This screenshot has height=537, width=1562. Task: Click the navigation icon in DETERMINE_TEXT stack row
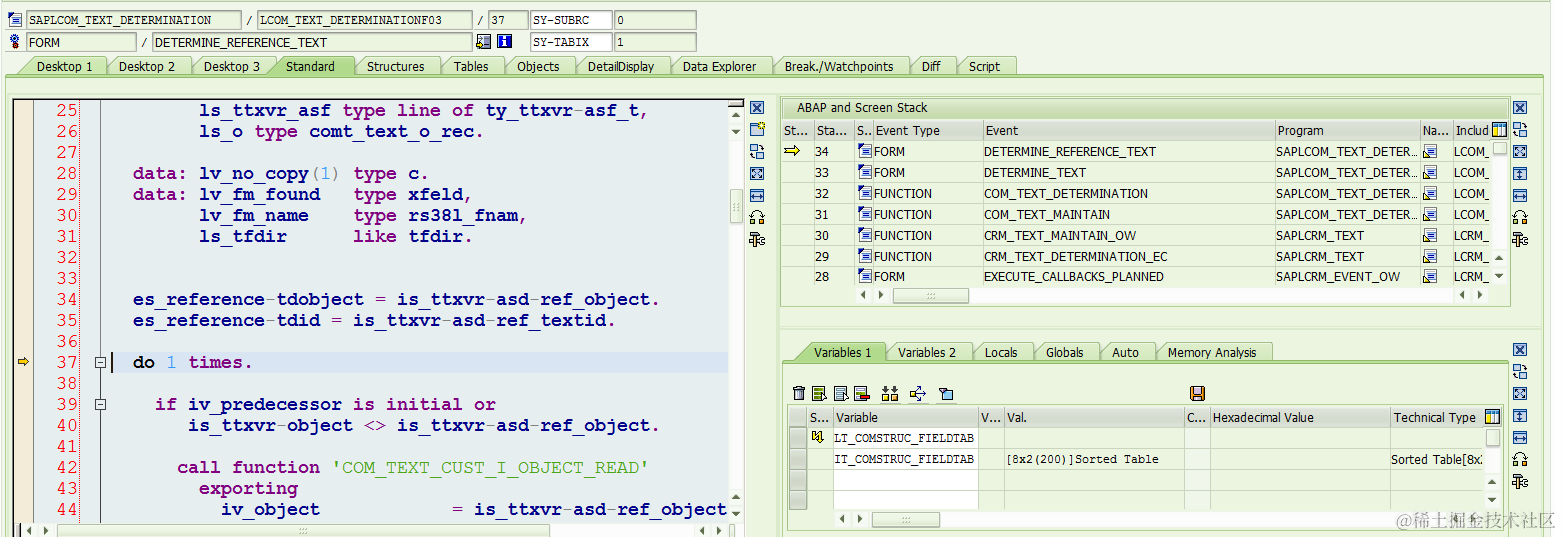click(1430, 172)
